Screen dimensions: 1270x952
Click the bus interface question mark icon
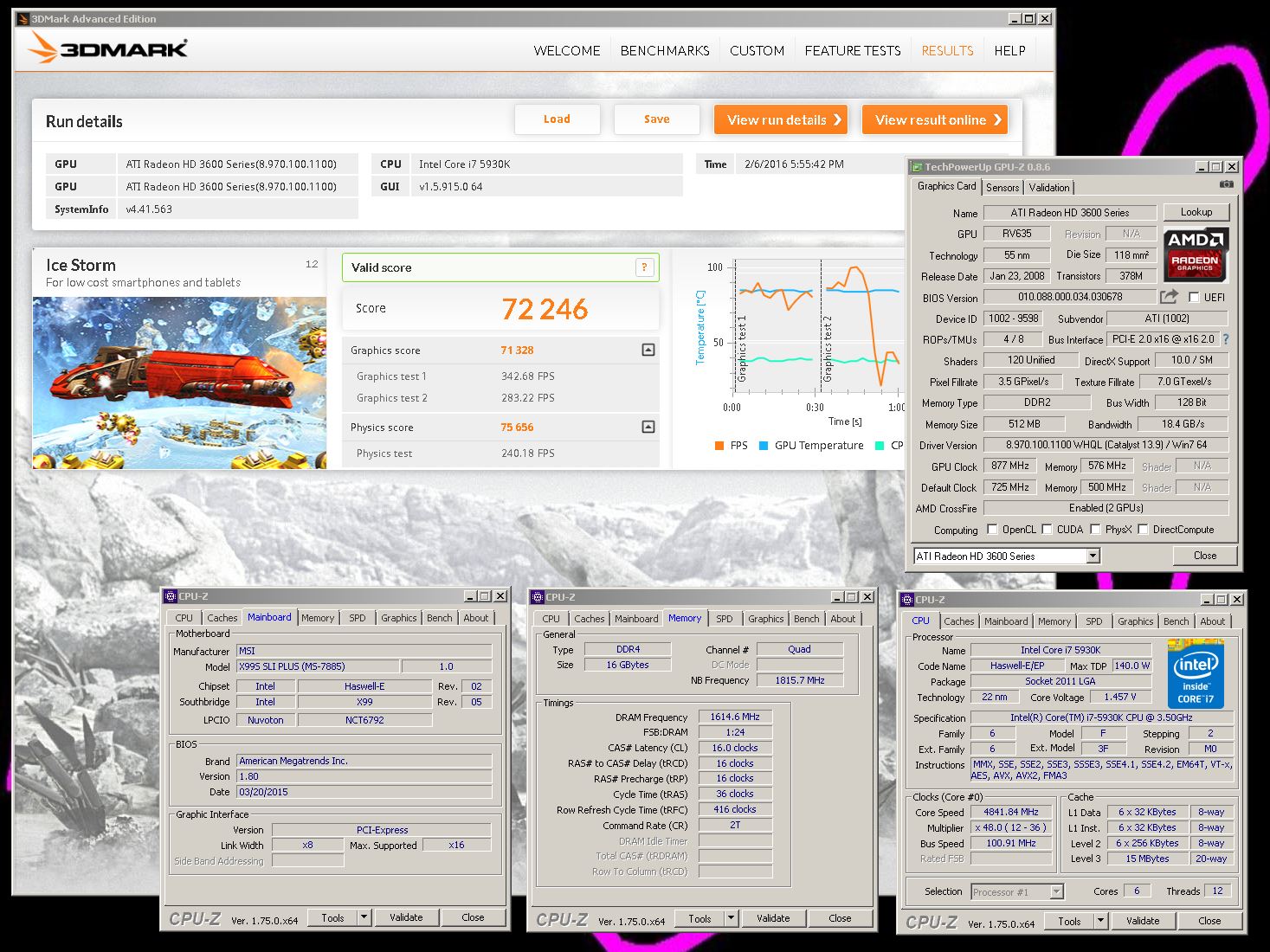pos(1226,339)
